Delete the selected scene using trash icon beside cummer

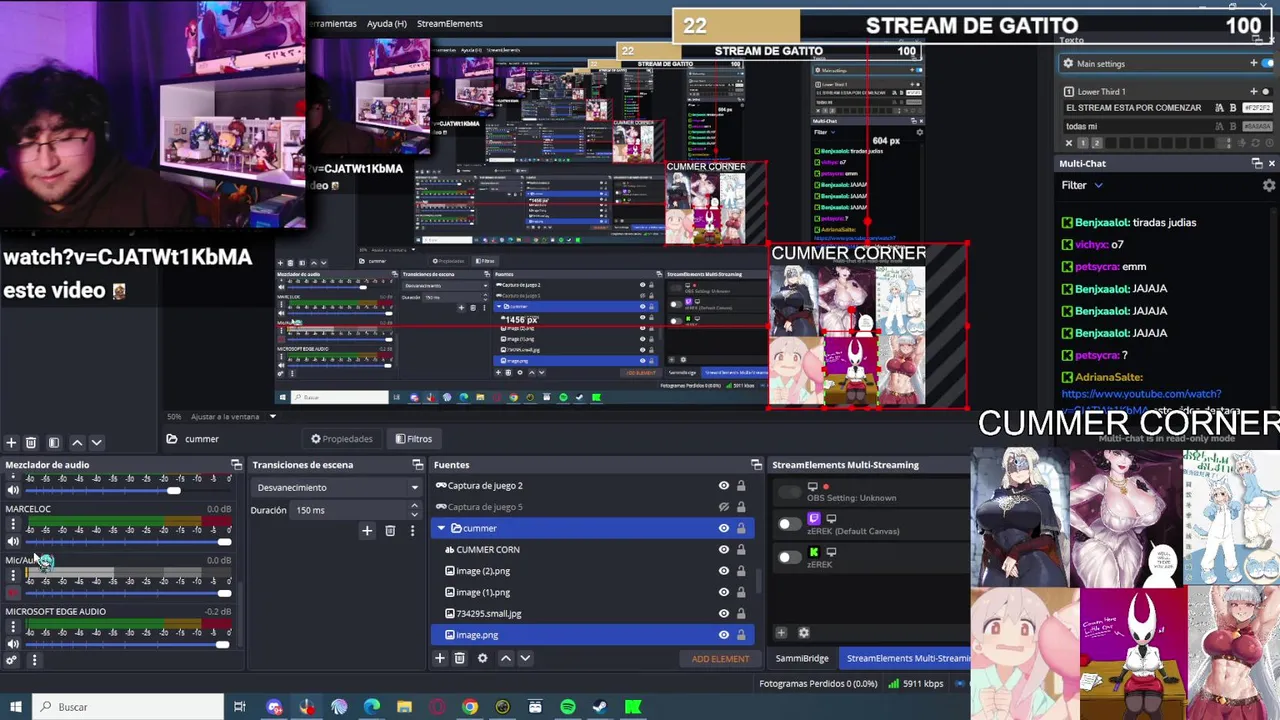click(31, 442)
